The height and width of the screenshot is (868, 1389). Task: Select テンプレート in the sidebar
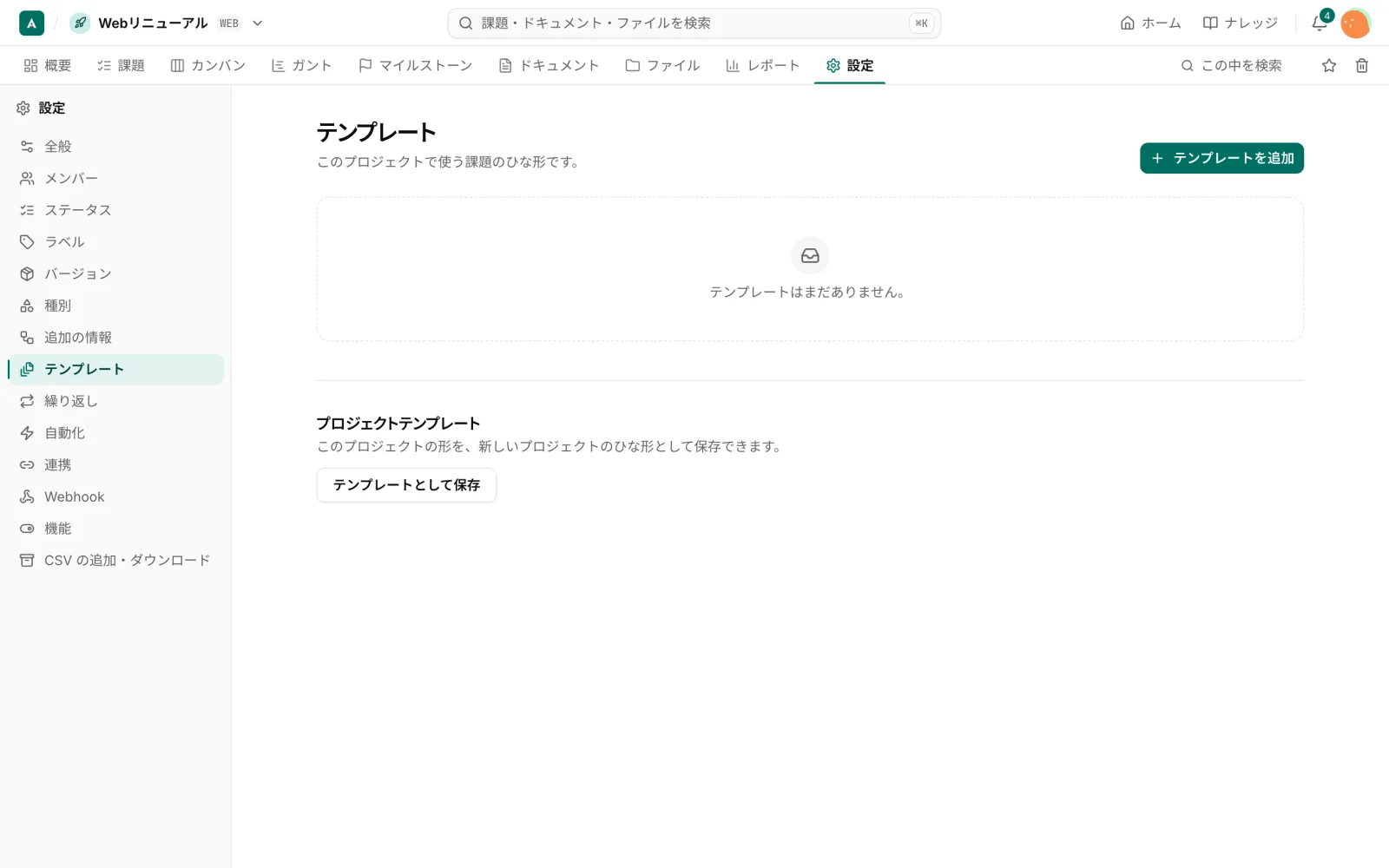tap(115, 370)
